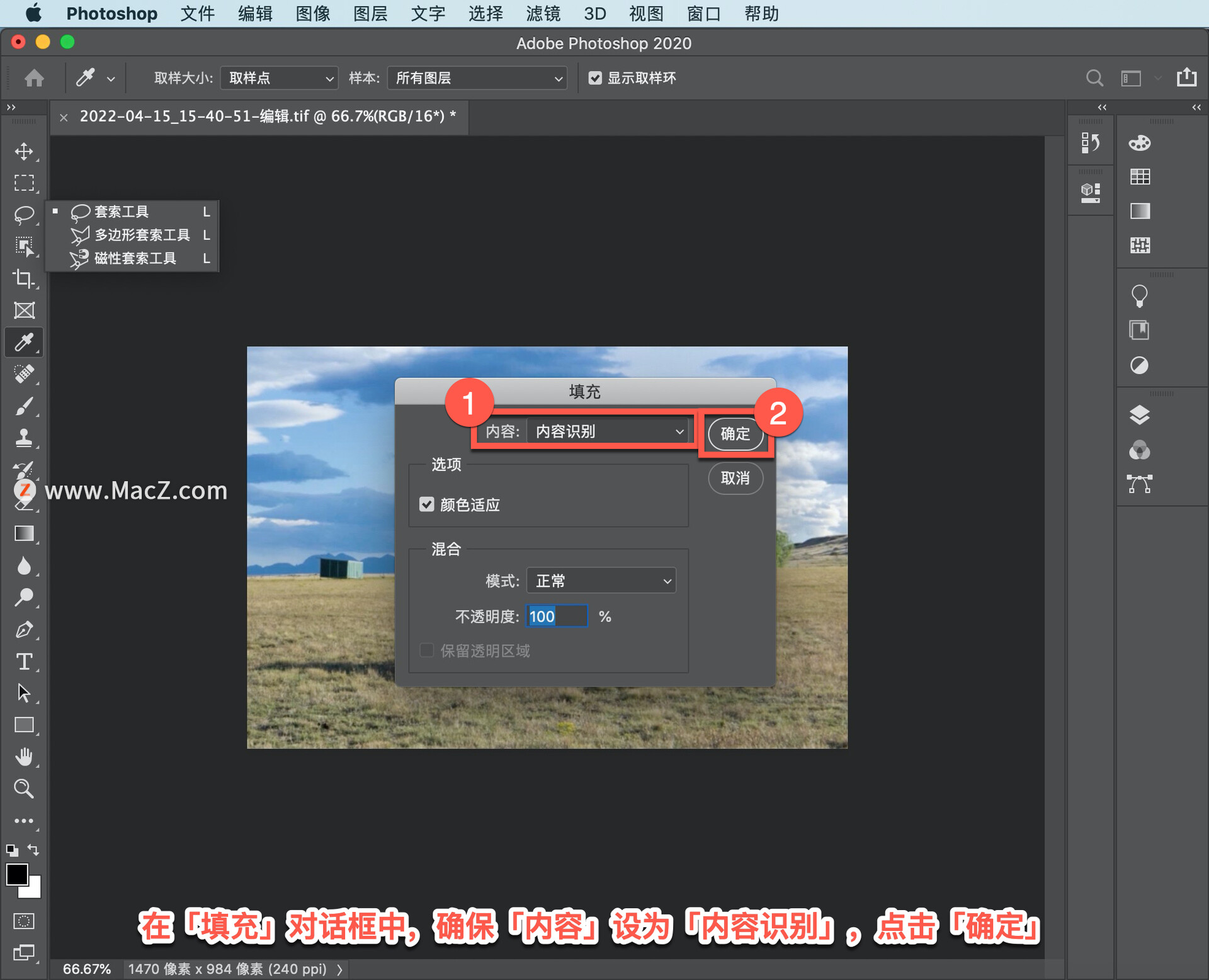
Task: Select the Rectangle shape tool
Action: click(24, 725)
